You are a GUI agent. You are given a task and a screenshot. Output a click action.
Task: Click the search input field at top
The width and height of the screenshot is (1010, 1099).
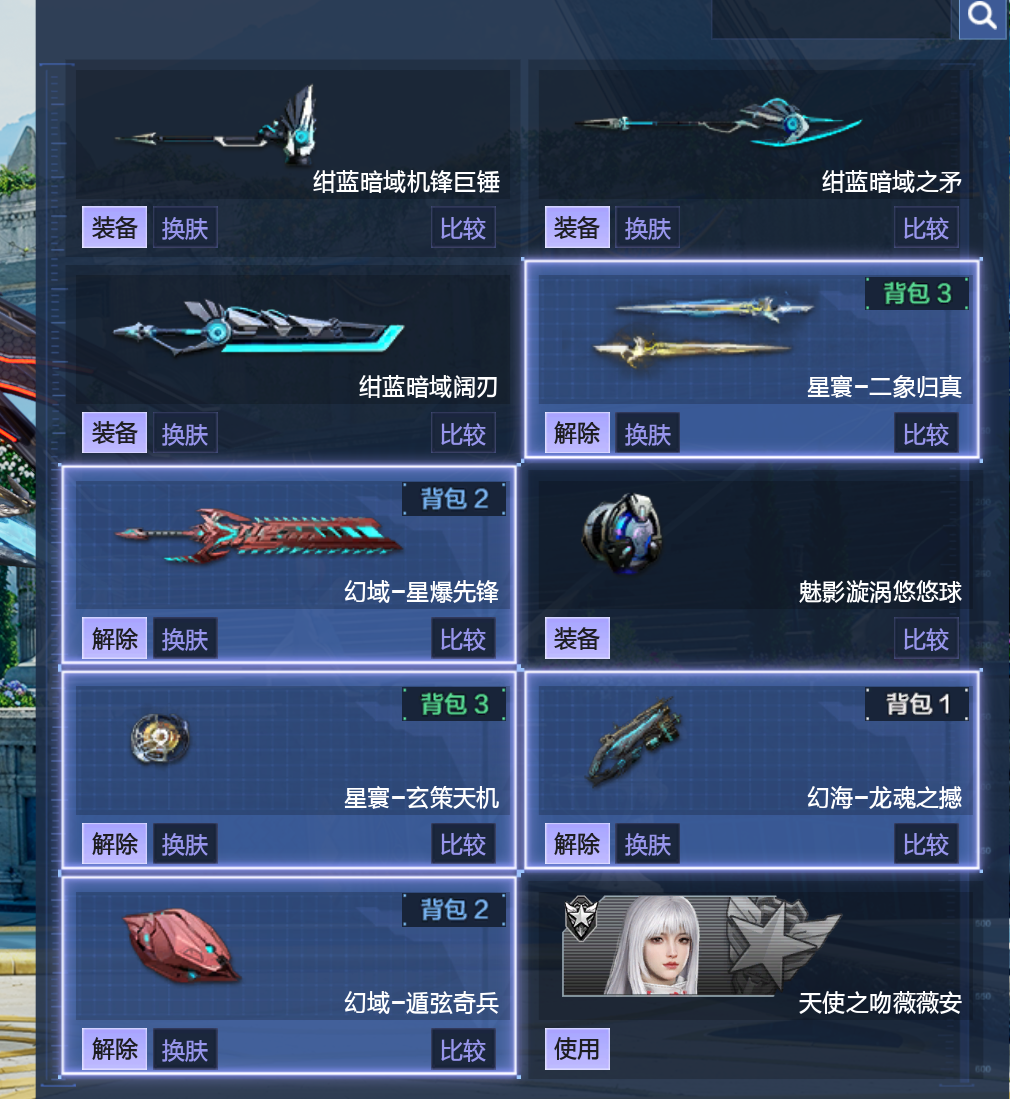(831, 19)
